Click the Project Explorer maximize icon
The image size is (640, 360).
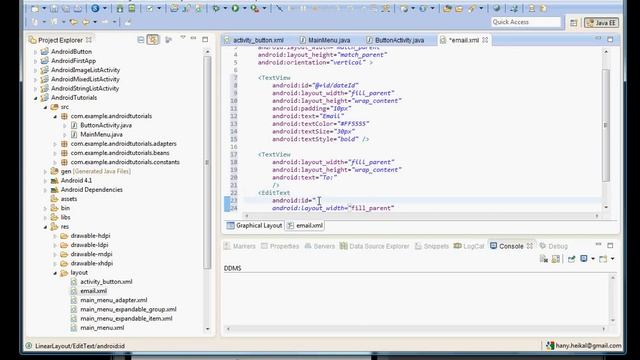(205, 40)
